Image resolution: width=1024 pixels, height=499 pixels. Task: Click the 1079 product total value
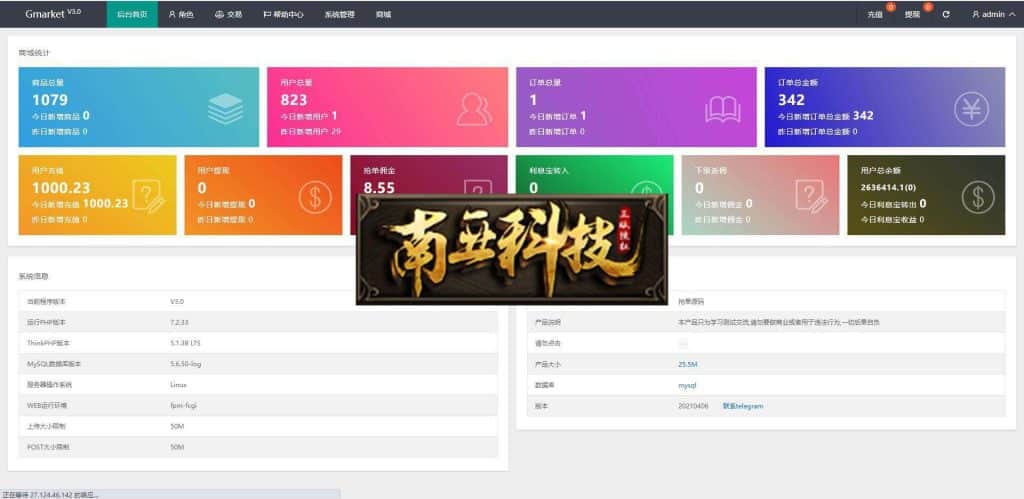(x=50, y=100)
